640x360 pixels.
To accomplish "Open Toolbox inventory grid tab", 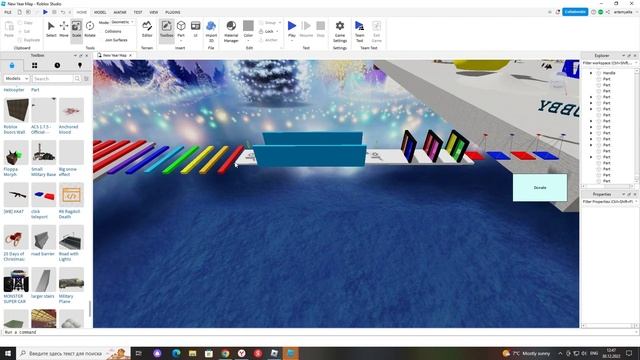I will click(34, 65).
